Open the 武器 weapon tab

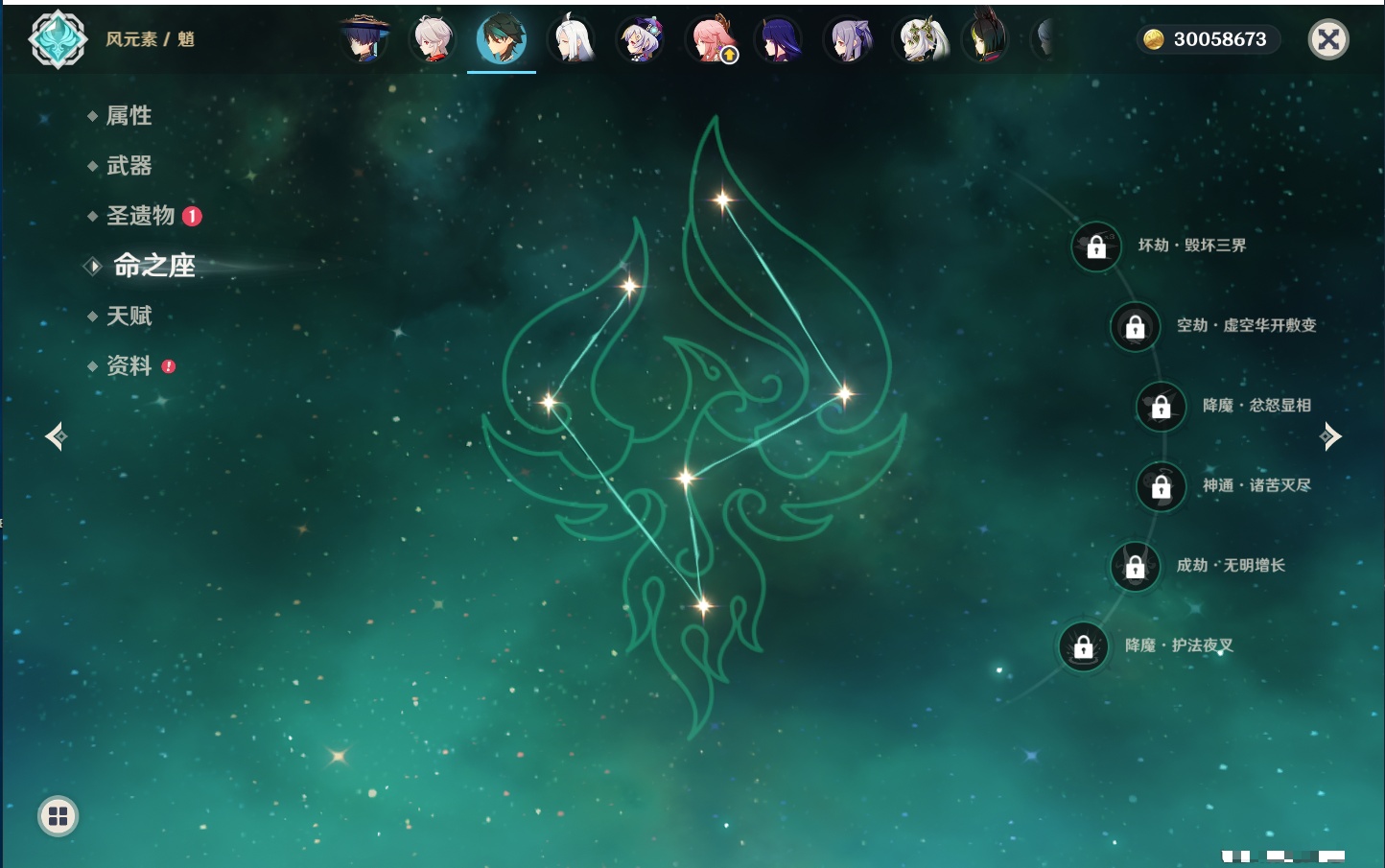point(129,166)
